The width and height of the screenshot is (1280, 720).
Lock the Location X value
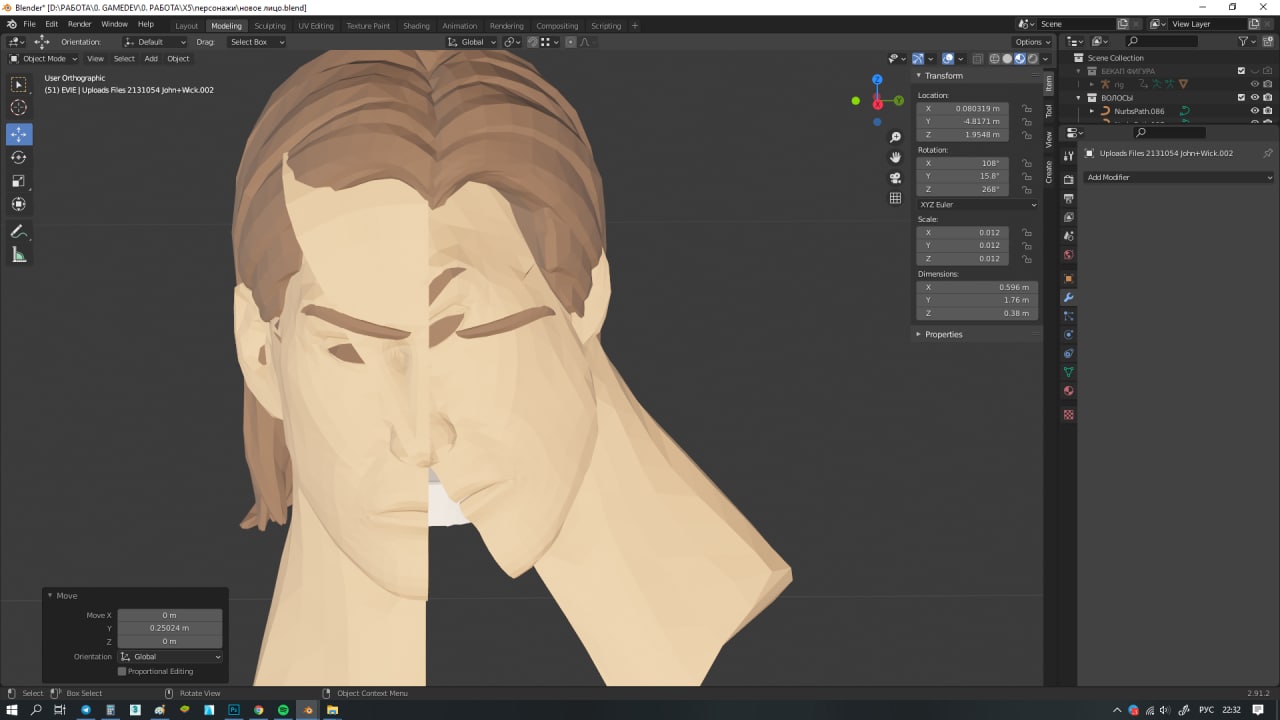[1027, 108]
